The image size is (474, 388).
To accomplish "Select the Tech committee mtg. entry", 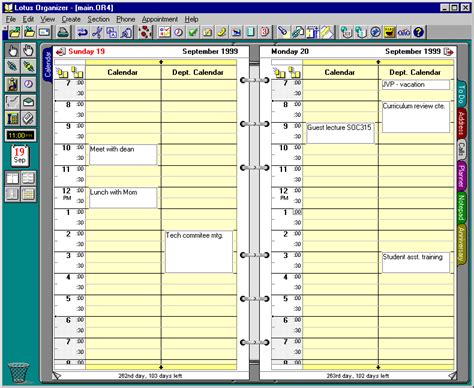I will [199, 252].
